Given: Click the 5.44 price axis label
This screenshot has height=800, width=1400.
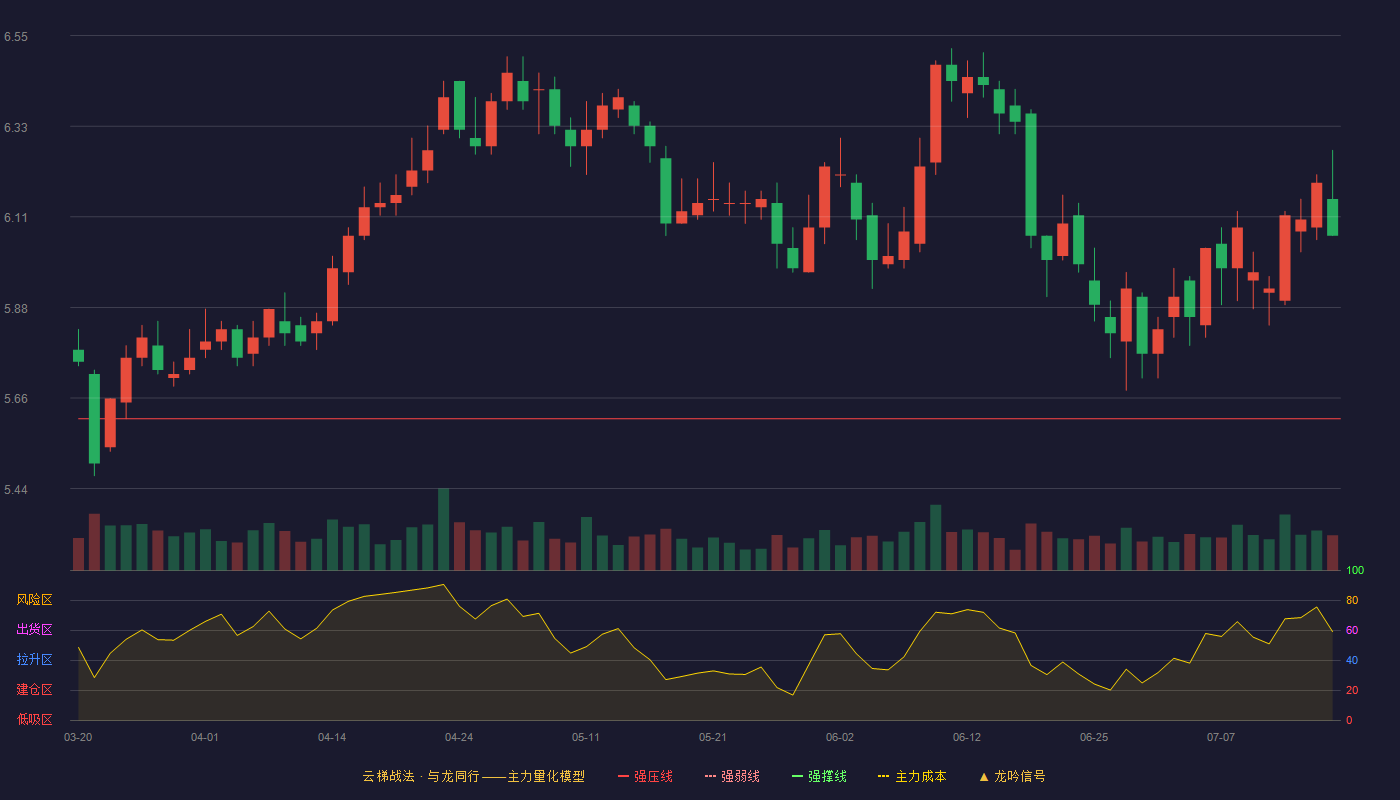Looking at the screenshot, I should (x=16, y=490).
